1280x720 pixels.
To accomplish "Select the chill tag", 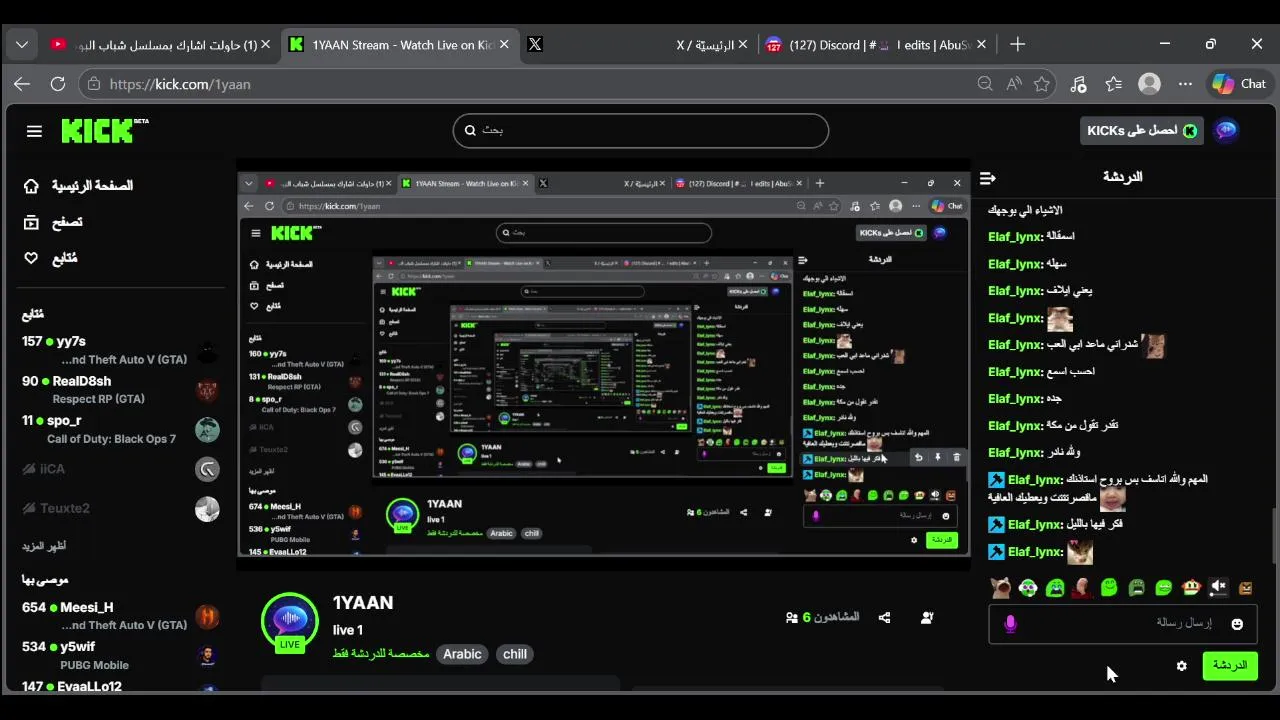I will 515,654.
